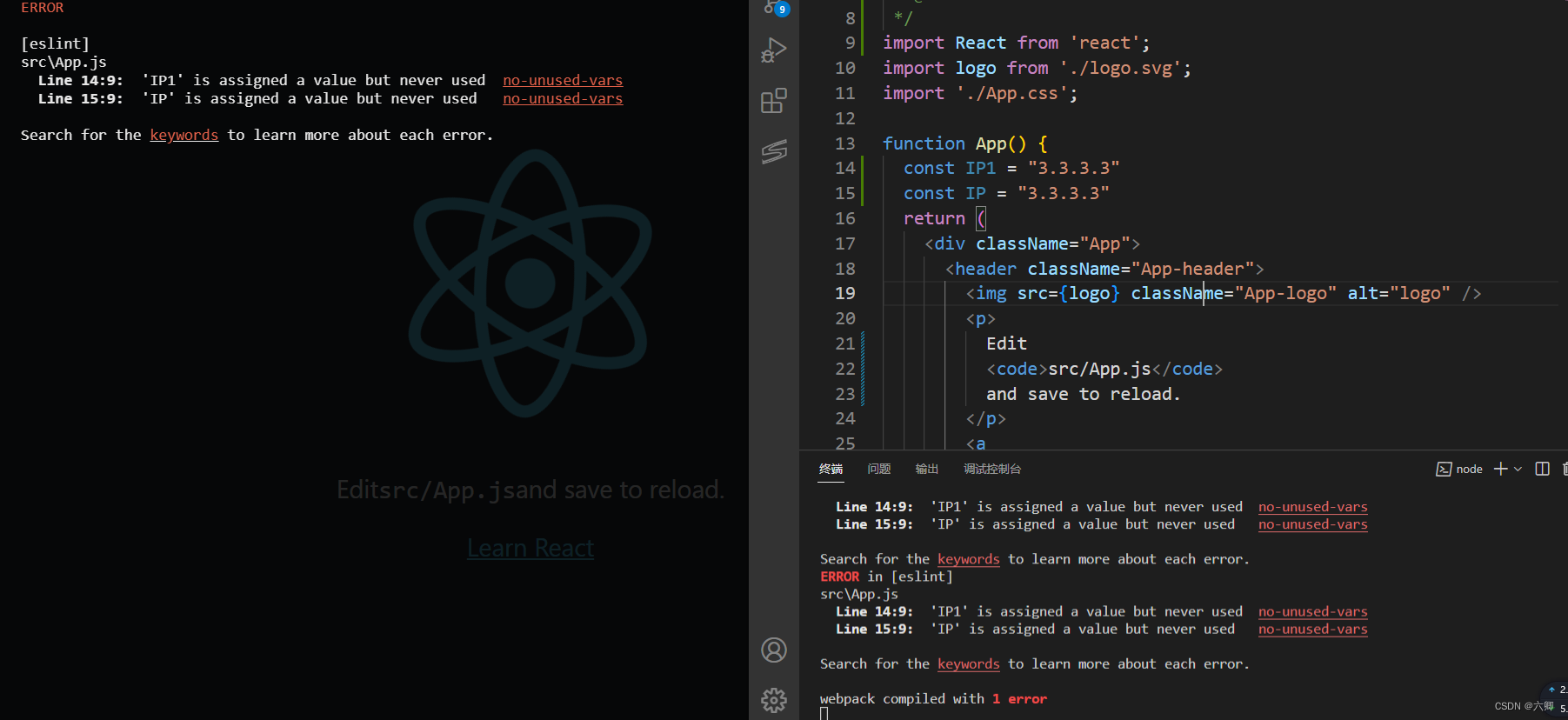Open Source Control view with badge 9
This screenshot has width=1568, height=720.
pos(775,8)
